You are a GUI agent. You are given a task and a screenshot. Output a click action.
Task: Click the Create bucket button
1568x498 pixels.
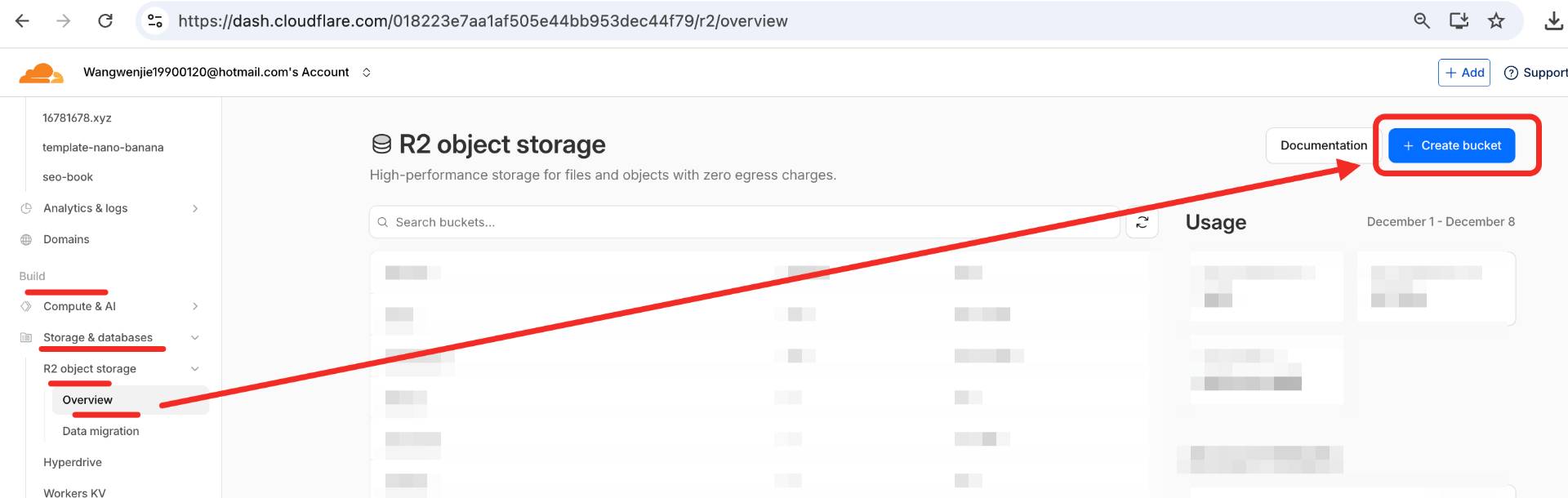pyautogui.click(x=1451, y=145)
